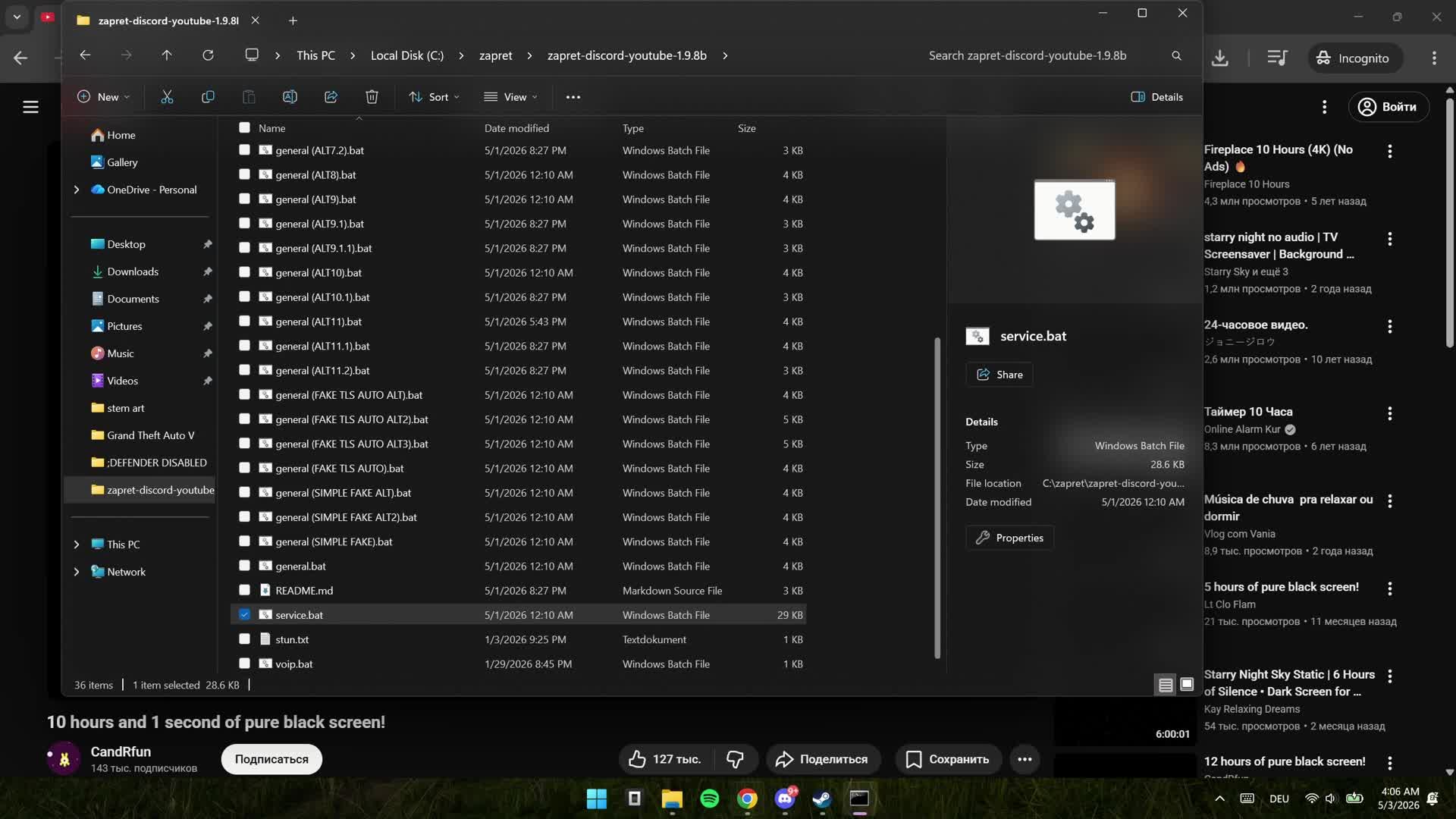Image resolution: width=1456 pixels, height=819 pixels.
Task: Open the Sort dropdown menu
Action: (435, 97)
